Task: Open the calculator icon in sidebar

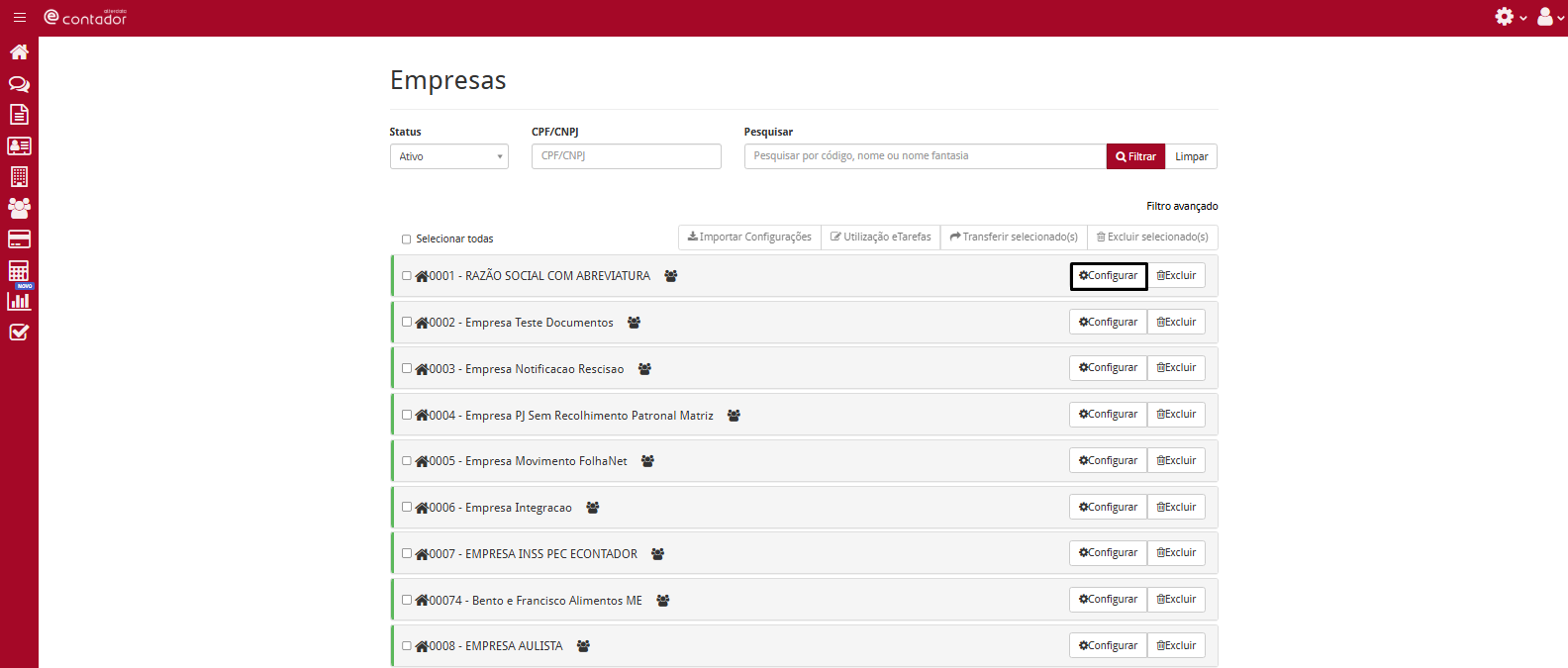Action: coord(19,270)
